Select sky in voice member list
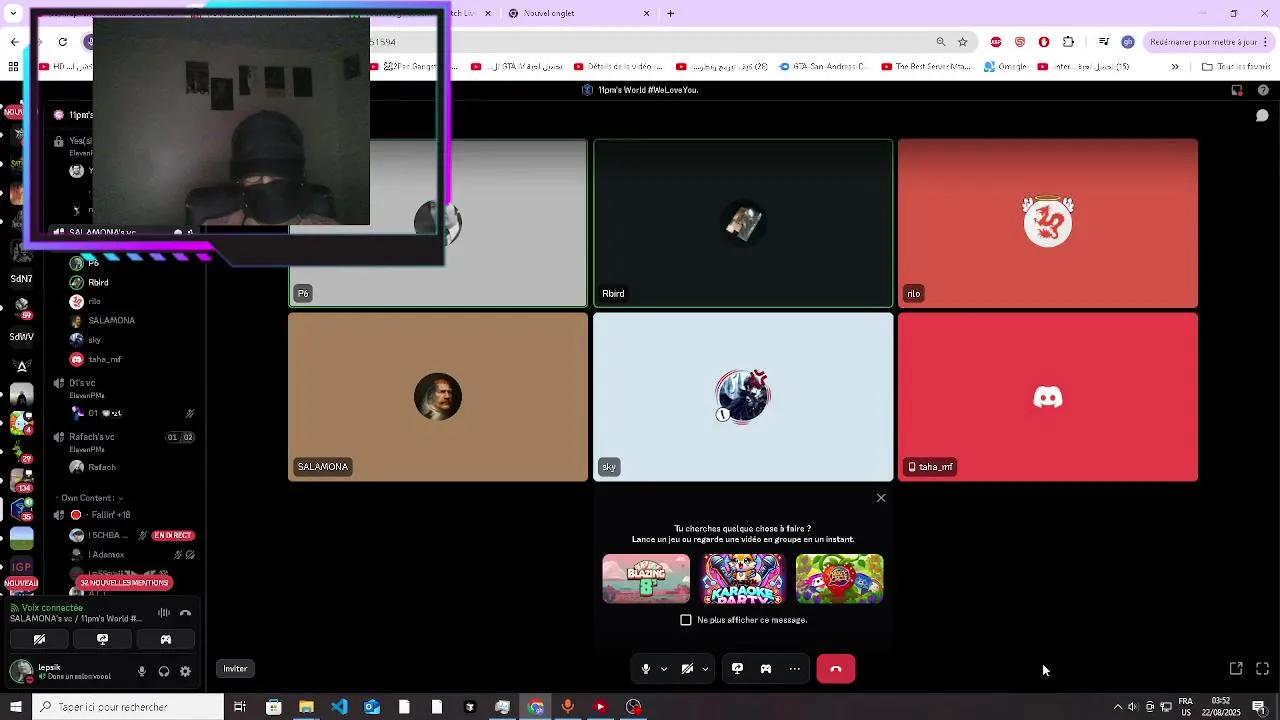 [130, 340]
